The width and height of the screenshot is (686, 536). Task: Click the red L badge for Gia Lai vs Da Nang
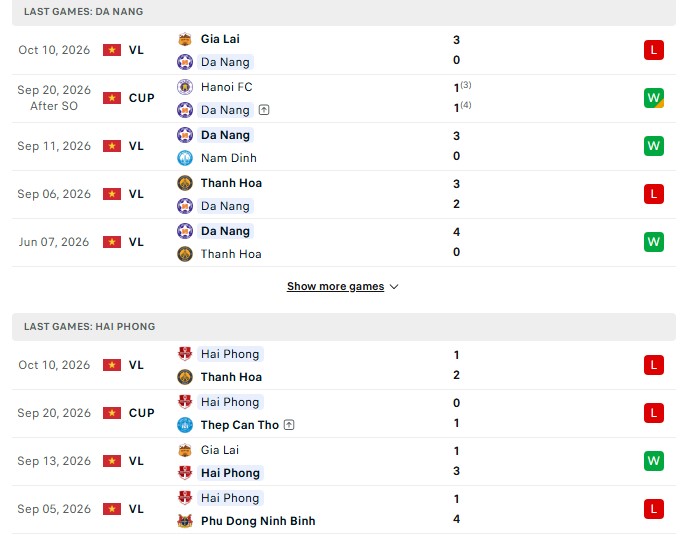pos(654,50)
